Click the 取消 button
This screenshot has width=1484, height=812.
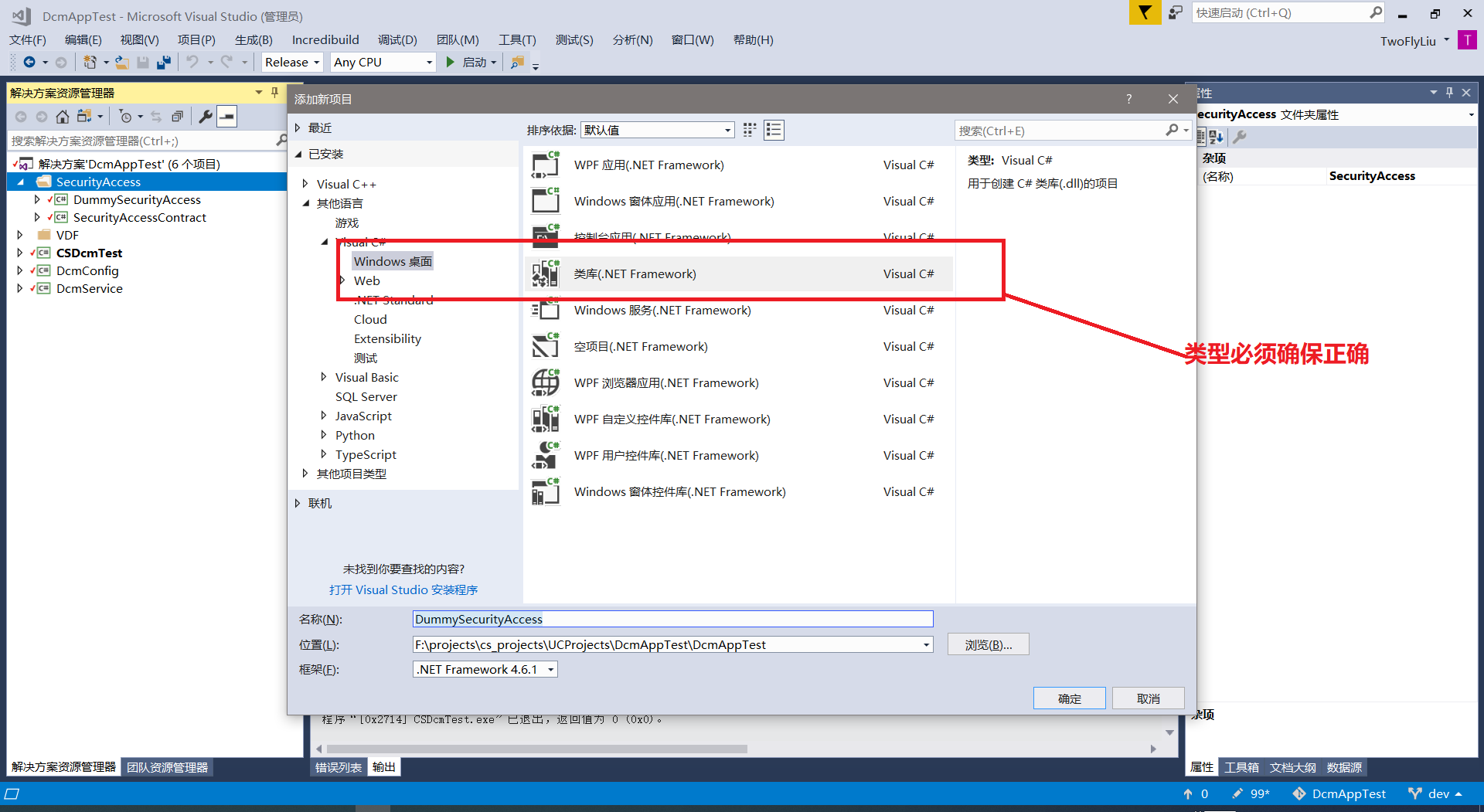point(1148,698)
